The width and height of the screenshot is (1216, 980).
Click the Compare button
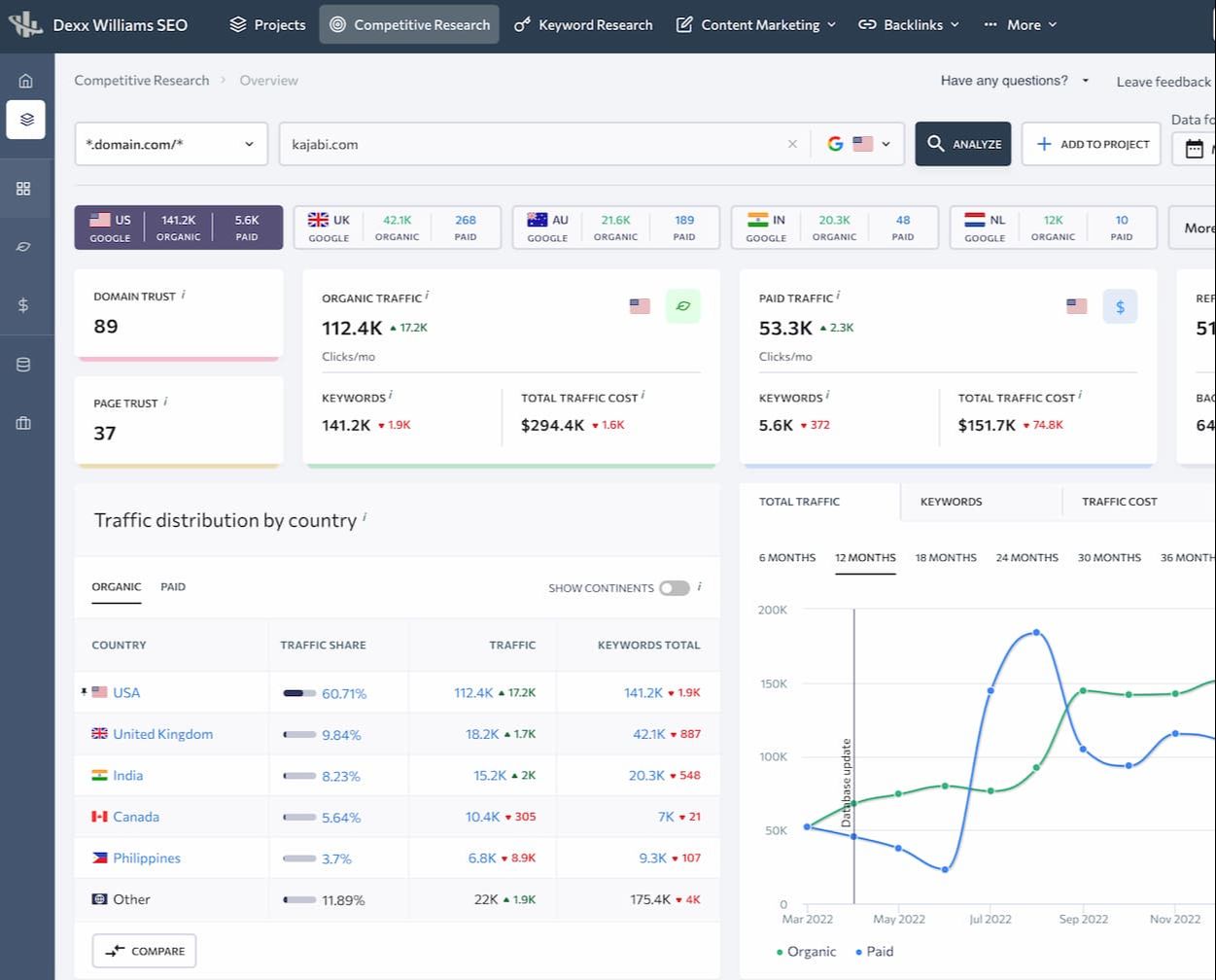point(145,951)
